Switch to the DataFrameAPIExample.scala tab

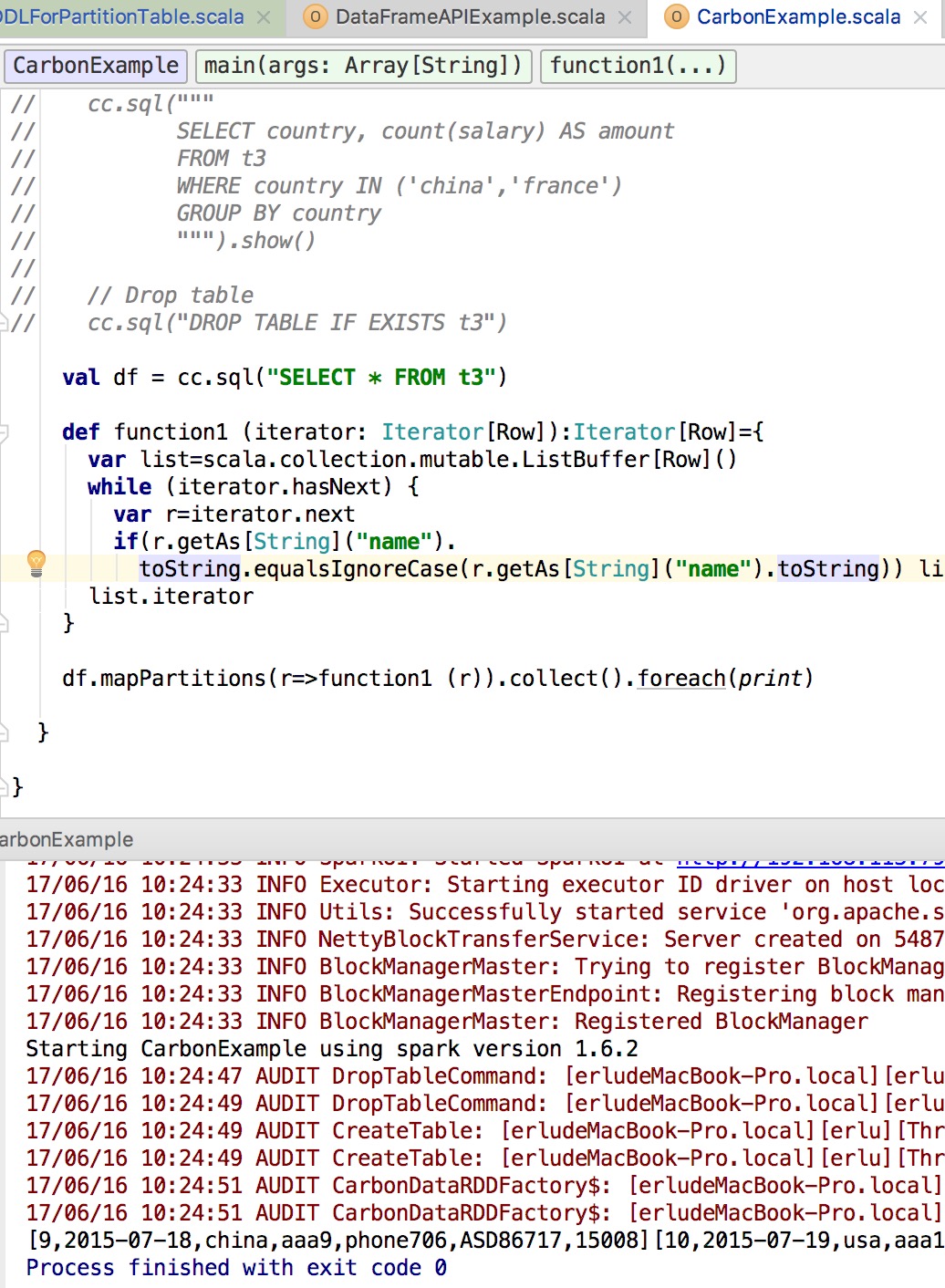(x=469, y=17)
